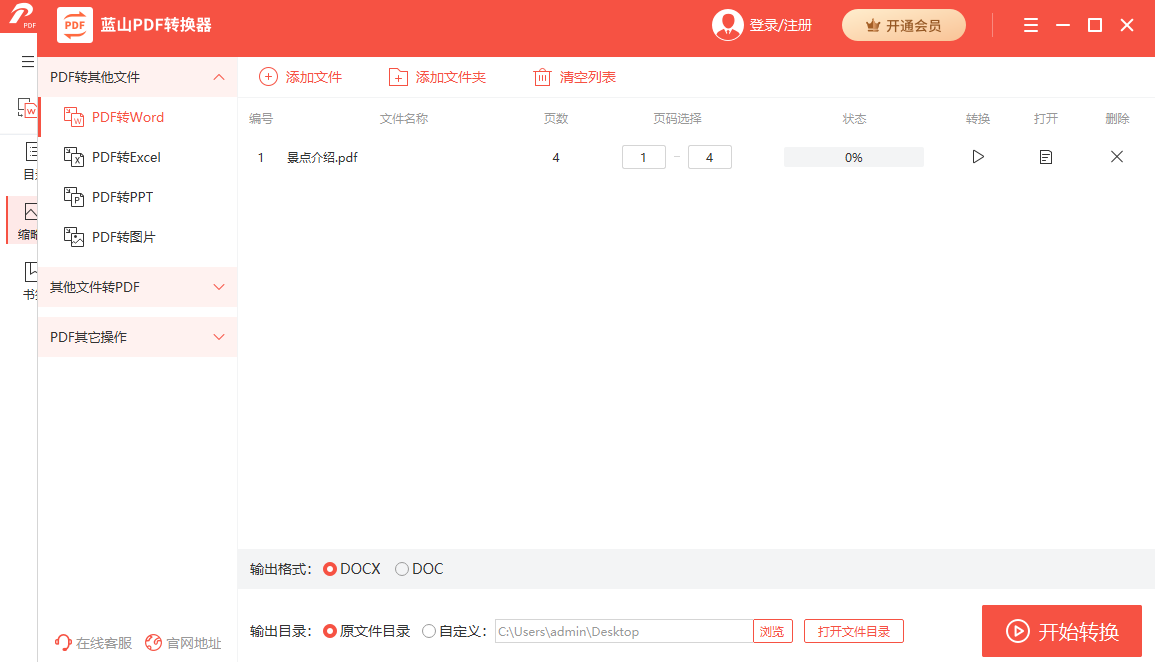Image resolution: width=1155 pixels, height=662 pixels.
Task: Click the official website globe icon
Action: tap(153, 643)
